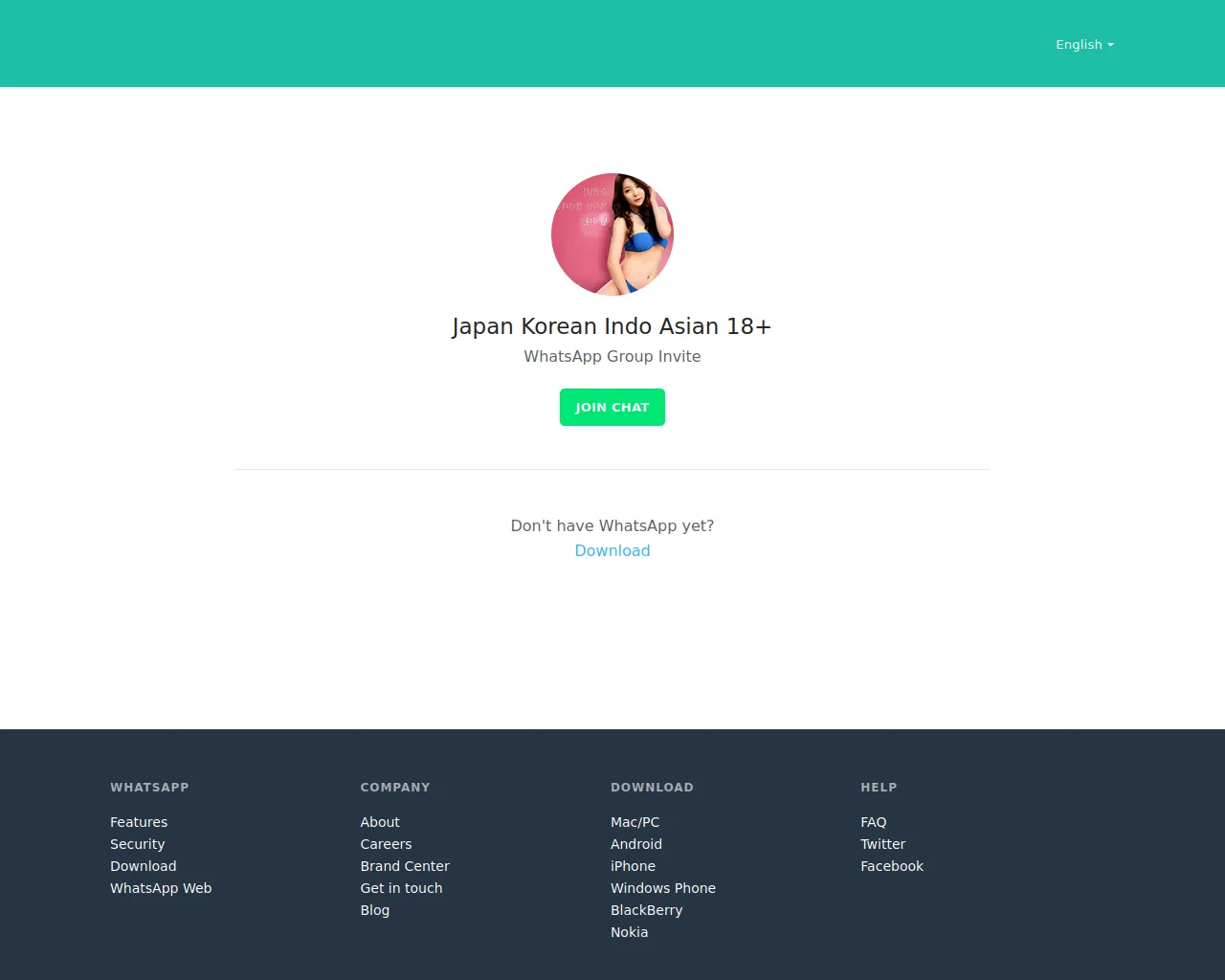Click the COMPANY footer column heading
Viewport: 1225px width, 980px height.
(x=395, y=788)
